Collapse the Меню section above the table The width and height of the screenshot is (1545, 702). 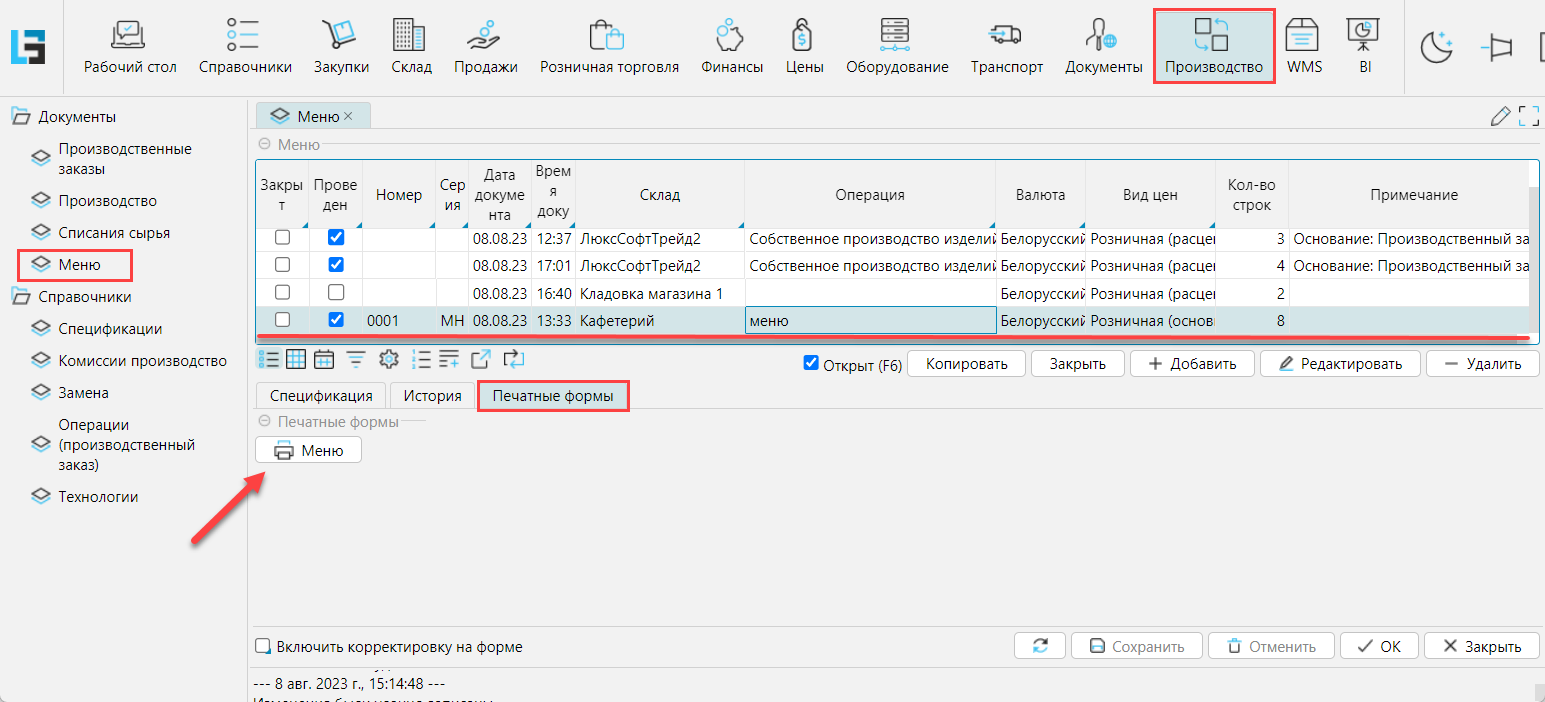pyautogui.click(x=265, y=145)
